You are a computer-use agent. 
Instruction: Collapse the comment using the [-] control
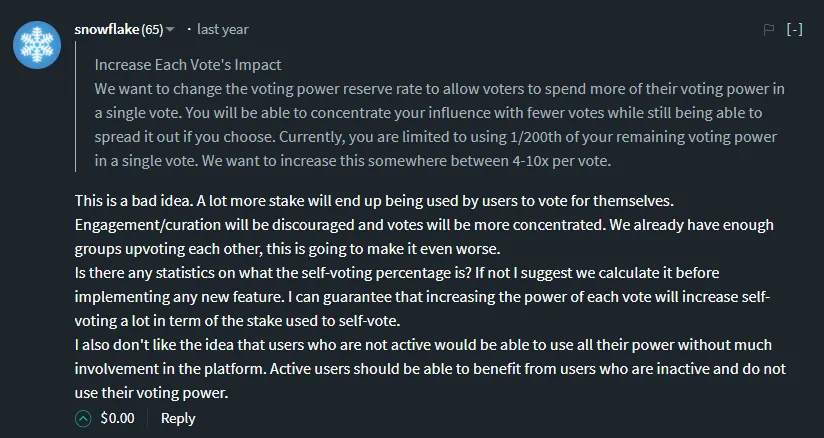(794, 30)
